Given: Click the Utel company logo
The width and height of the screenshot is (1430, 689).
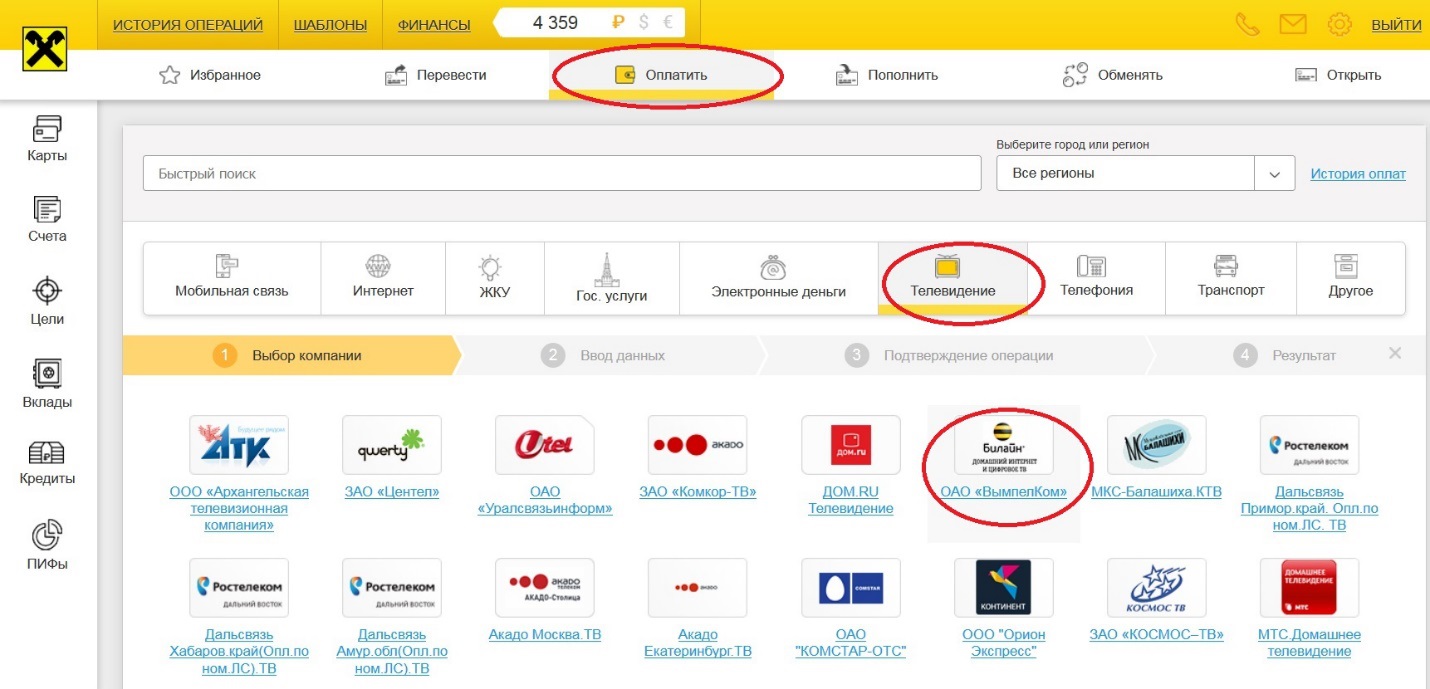Looking at the screenshot, I should pos(545,445).
